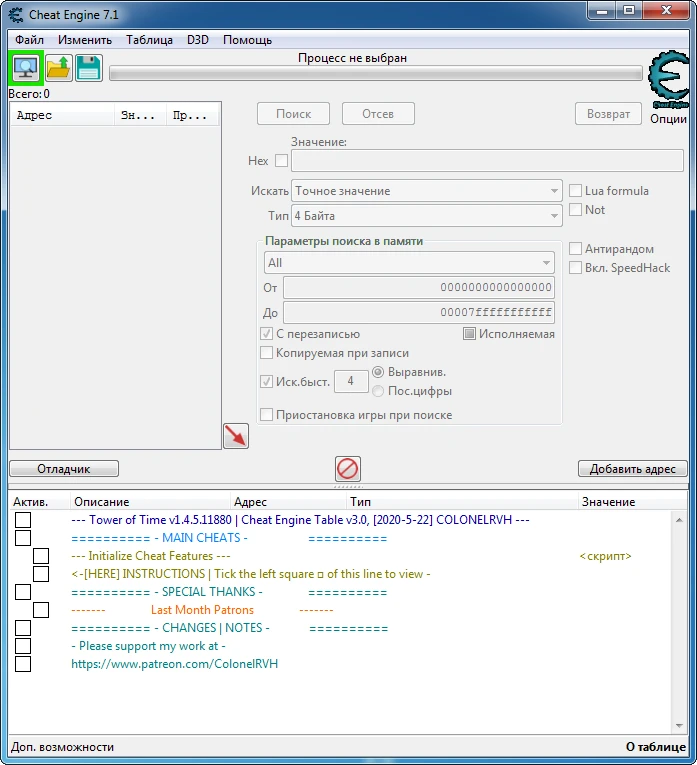Click the <скрипт> value cell
The height and width of the screenshot is (765, 697).
point(605,556)
